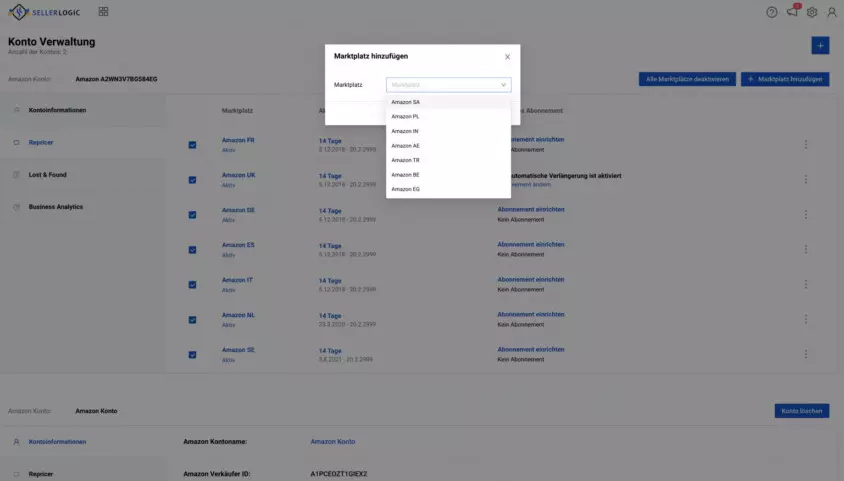Open the Lost & Found sidebar item
This screenshot has height=481, width=844.
pos(47,175)
